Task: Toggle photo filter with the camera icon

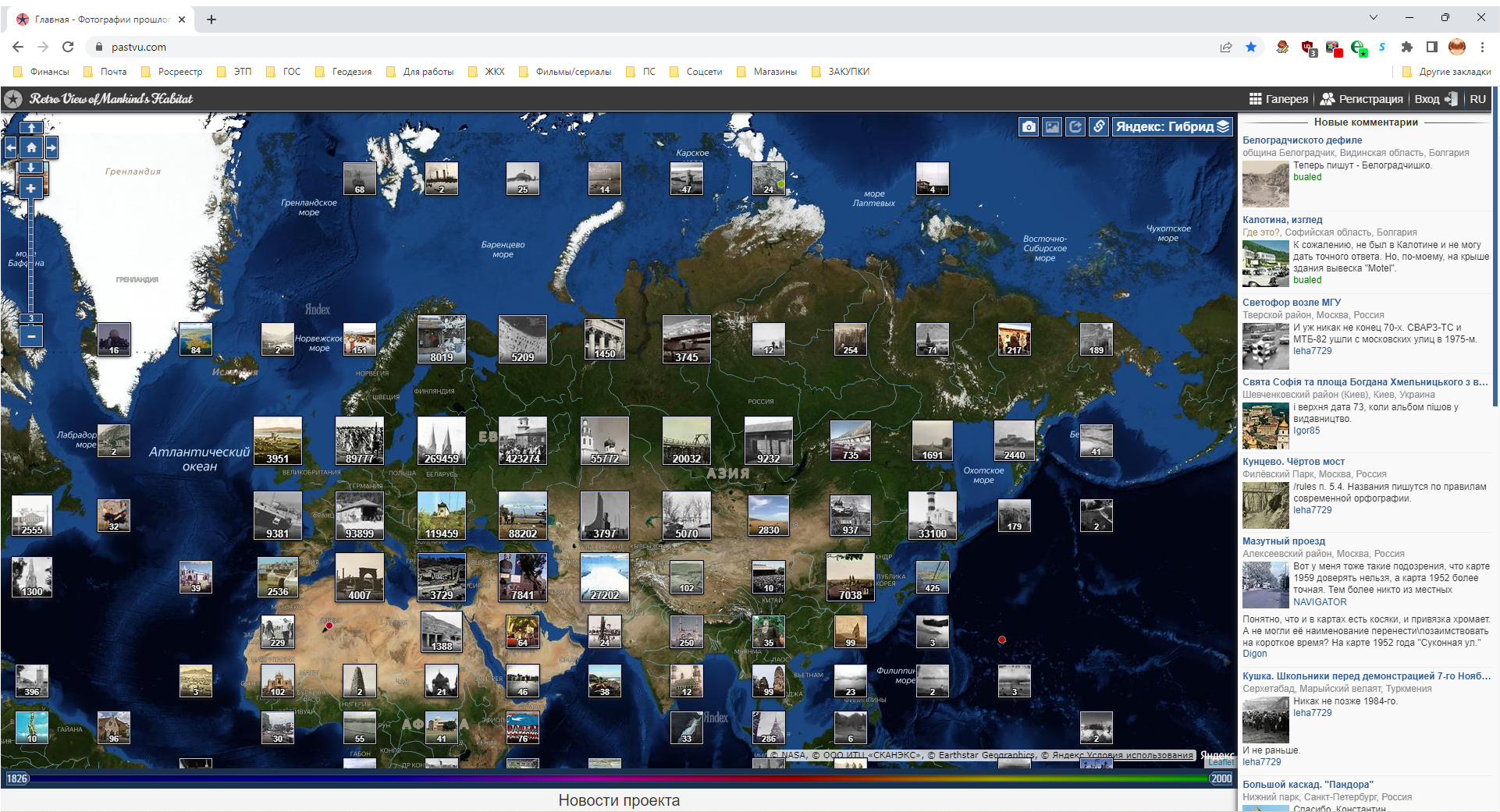Action: 1029,126
